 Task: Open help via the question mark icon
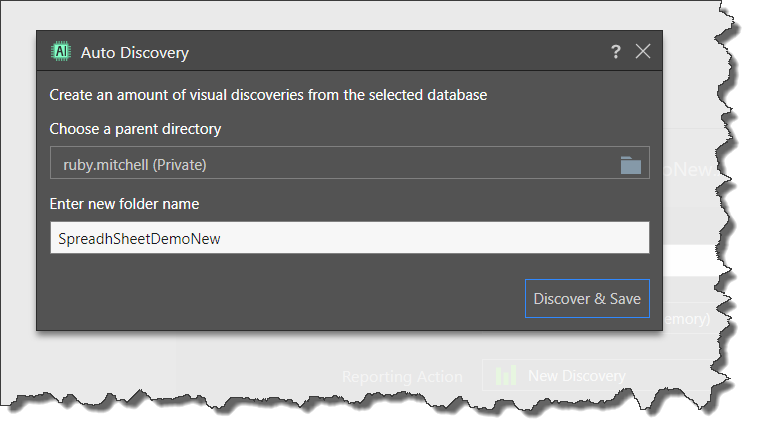pyautogui.click(x=615, y=51)
